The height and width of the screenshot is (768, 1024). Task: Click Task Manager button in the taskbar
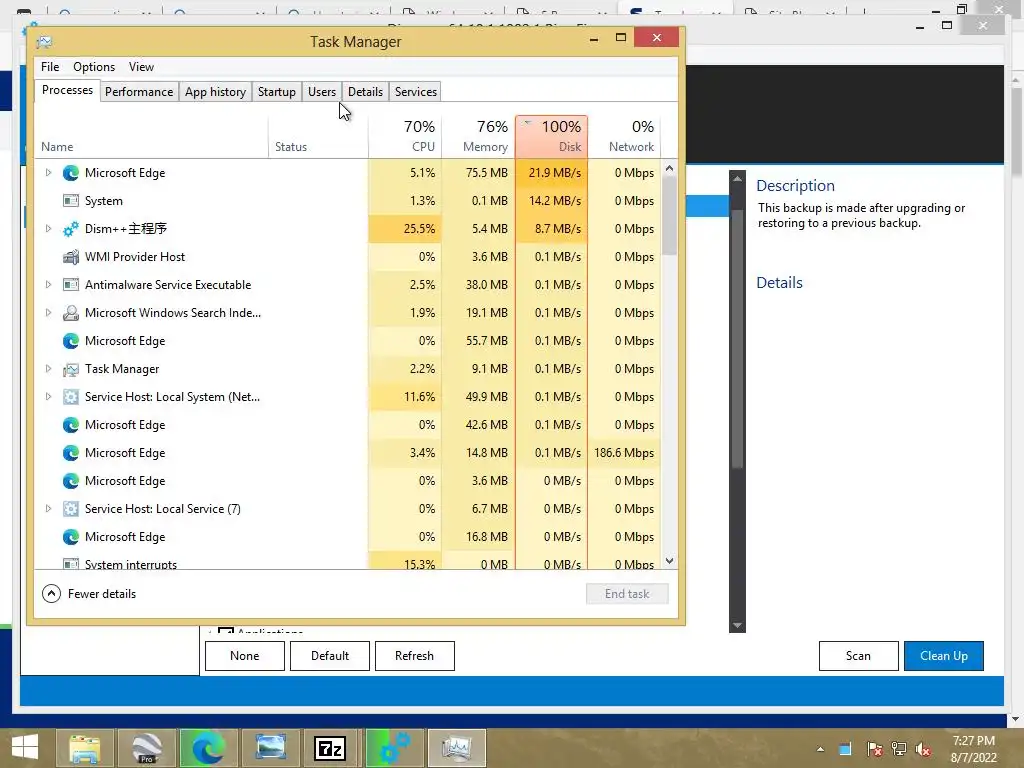pyautogui.click(x=456, y=748)
